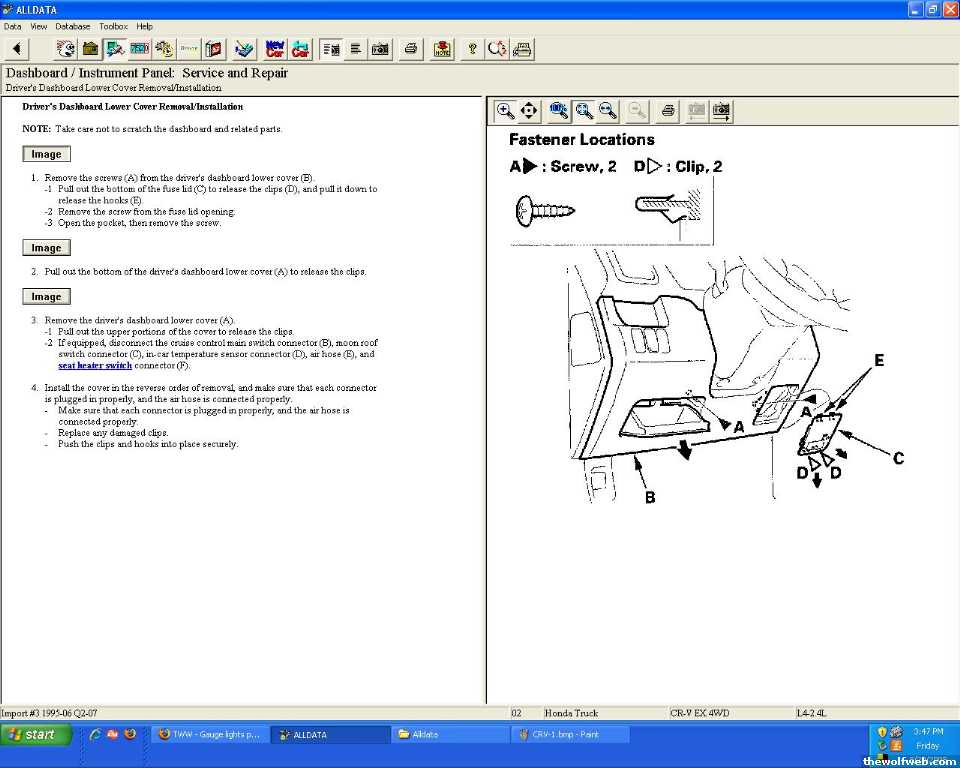This screenshot has width=960, height=768.
Task: Open the Toolbox menu
Action: pyautogui.click(x=113, y=26)
